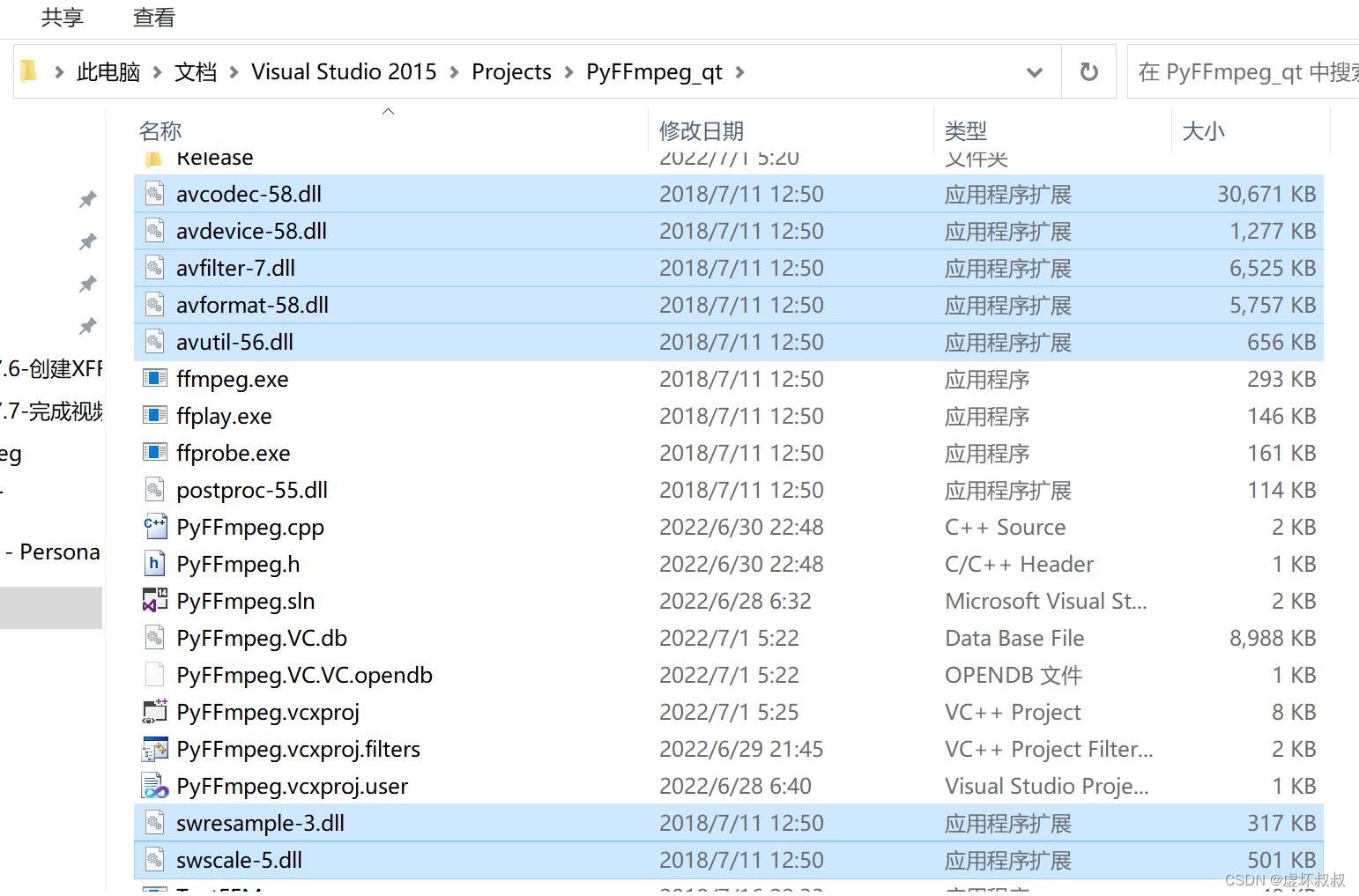
Task: Select file name PyFFmpeg.cpp
Action: click(250, 527)
